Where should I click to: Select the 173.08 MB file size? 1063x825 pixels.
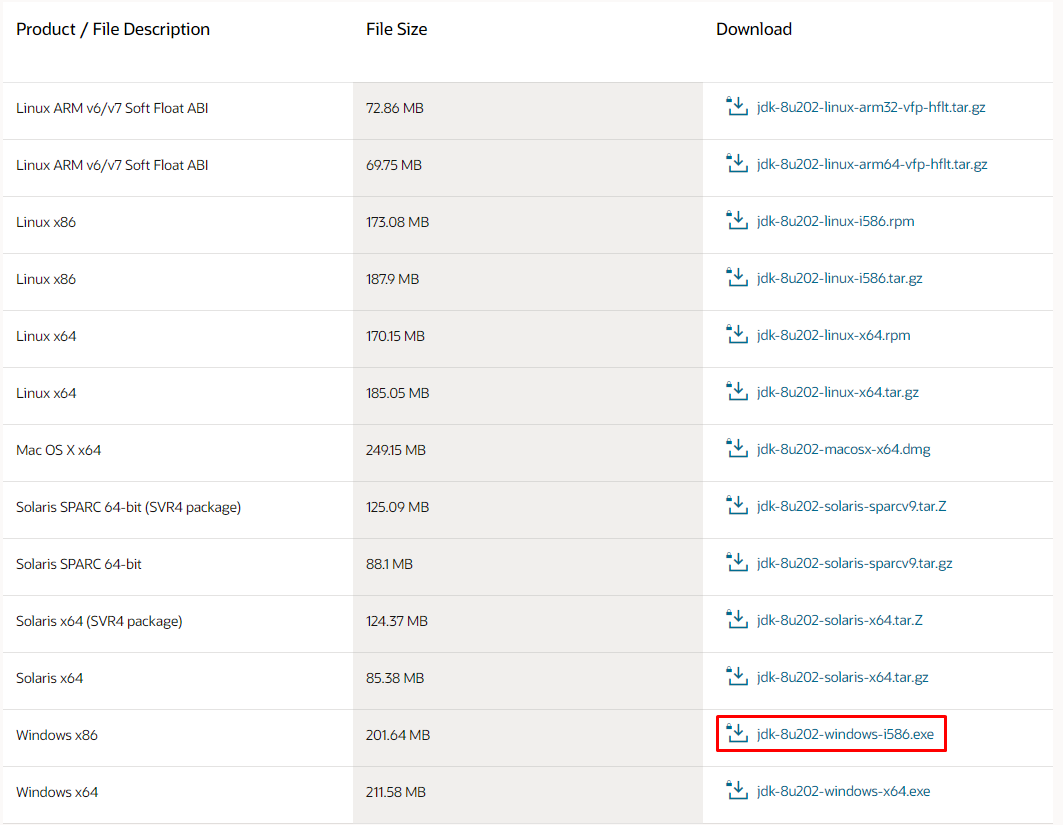(397, 222)
